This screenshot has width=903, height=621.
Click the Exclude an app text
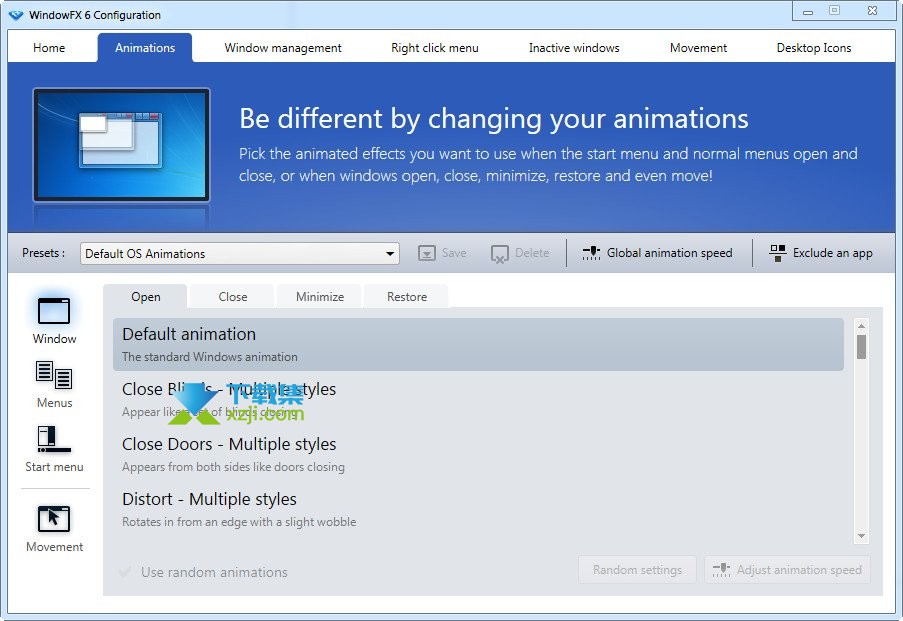832,253
